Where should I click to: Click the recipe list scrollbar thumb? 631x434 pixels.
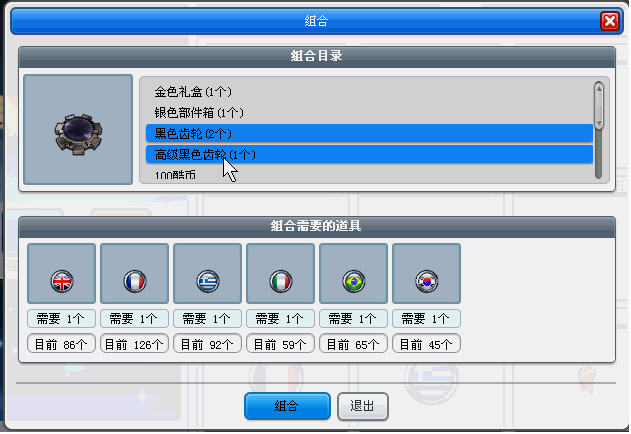click(599, 105)
